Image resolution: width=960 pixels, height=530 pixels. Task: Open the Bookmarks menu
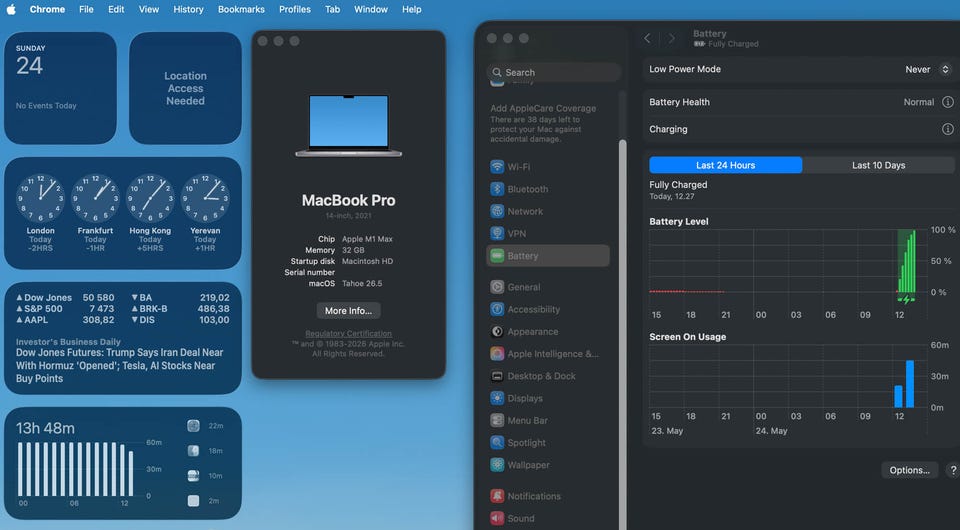tap(241, 9)
